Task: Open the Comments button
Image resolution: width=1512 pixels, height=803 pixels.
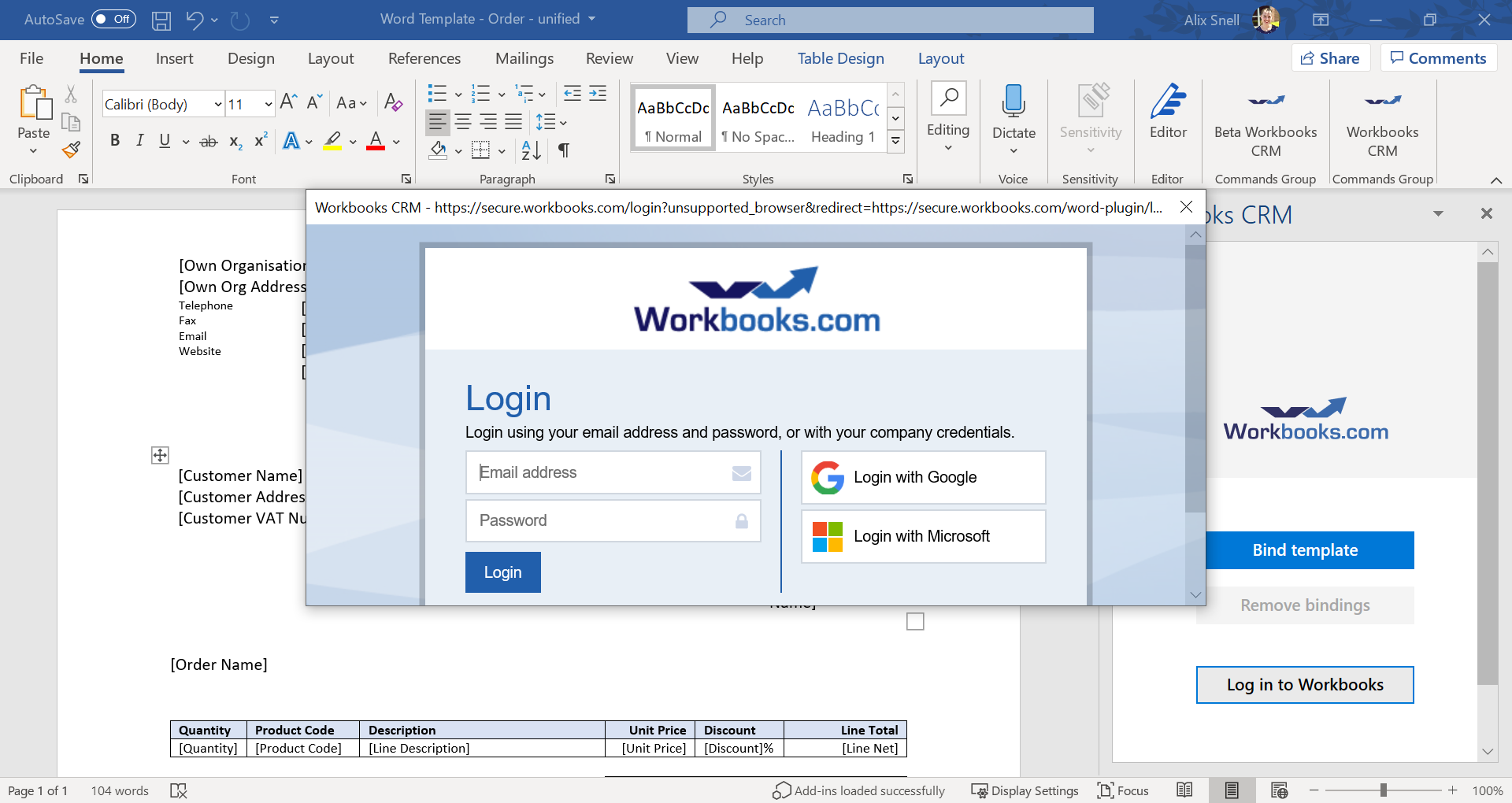Action: [x=1439, y=58]
